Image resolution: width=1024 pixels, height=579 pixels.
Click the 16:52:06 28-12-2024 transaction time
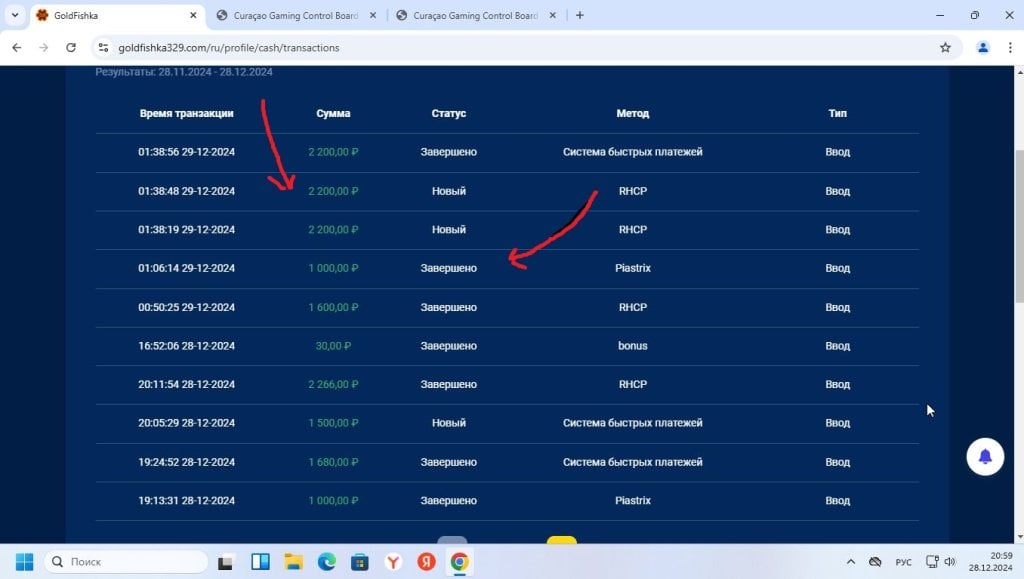(186, 345)
